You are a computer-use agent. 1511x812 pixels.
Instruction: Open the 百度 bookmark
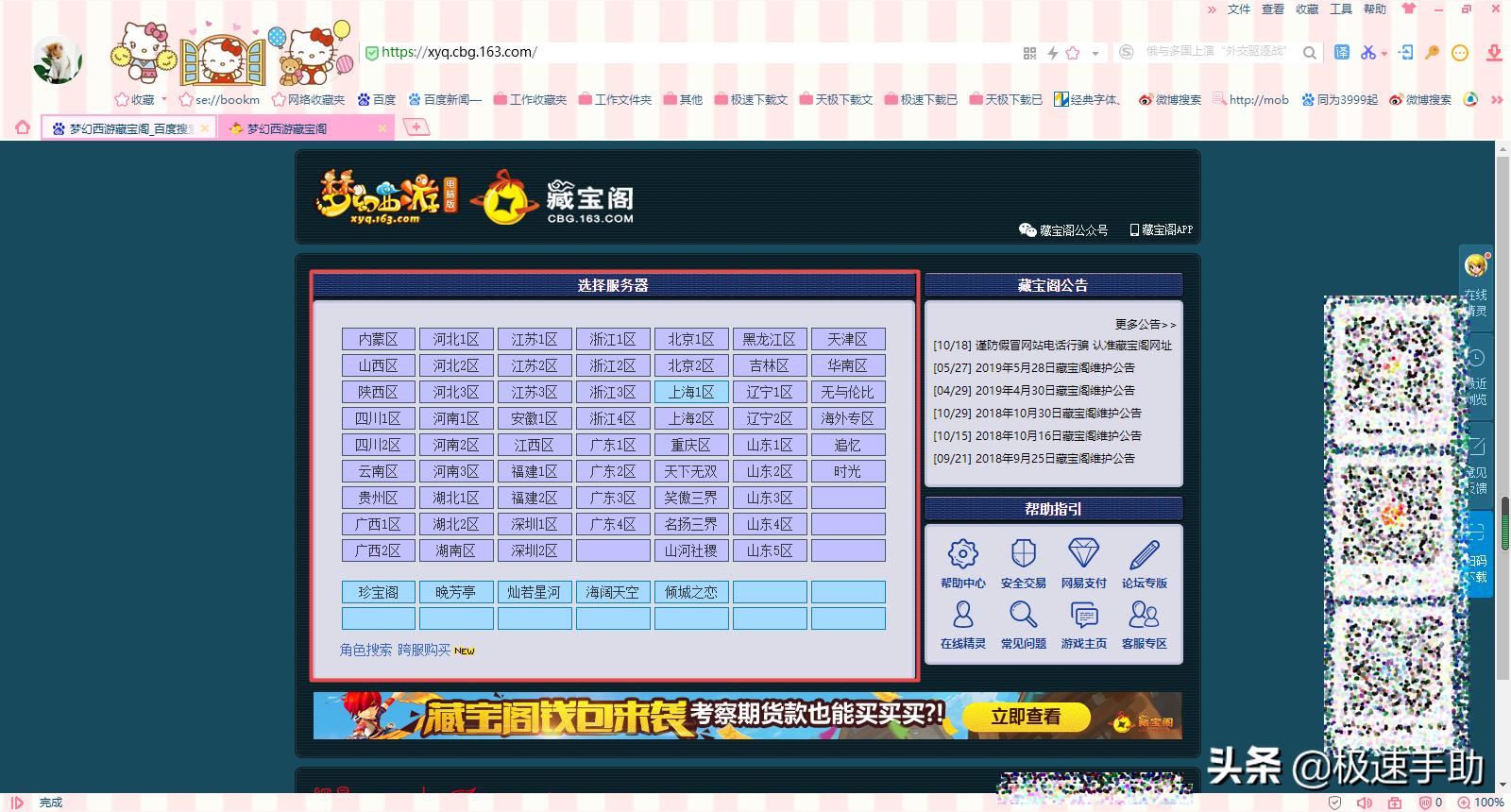coord(377,99)
